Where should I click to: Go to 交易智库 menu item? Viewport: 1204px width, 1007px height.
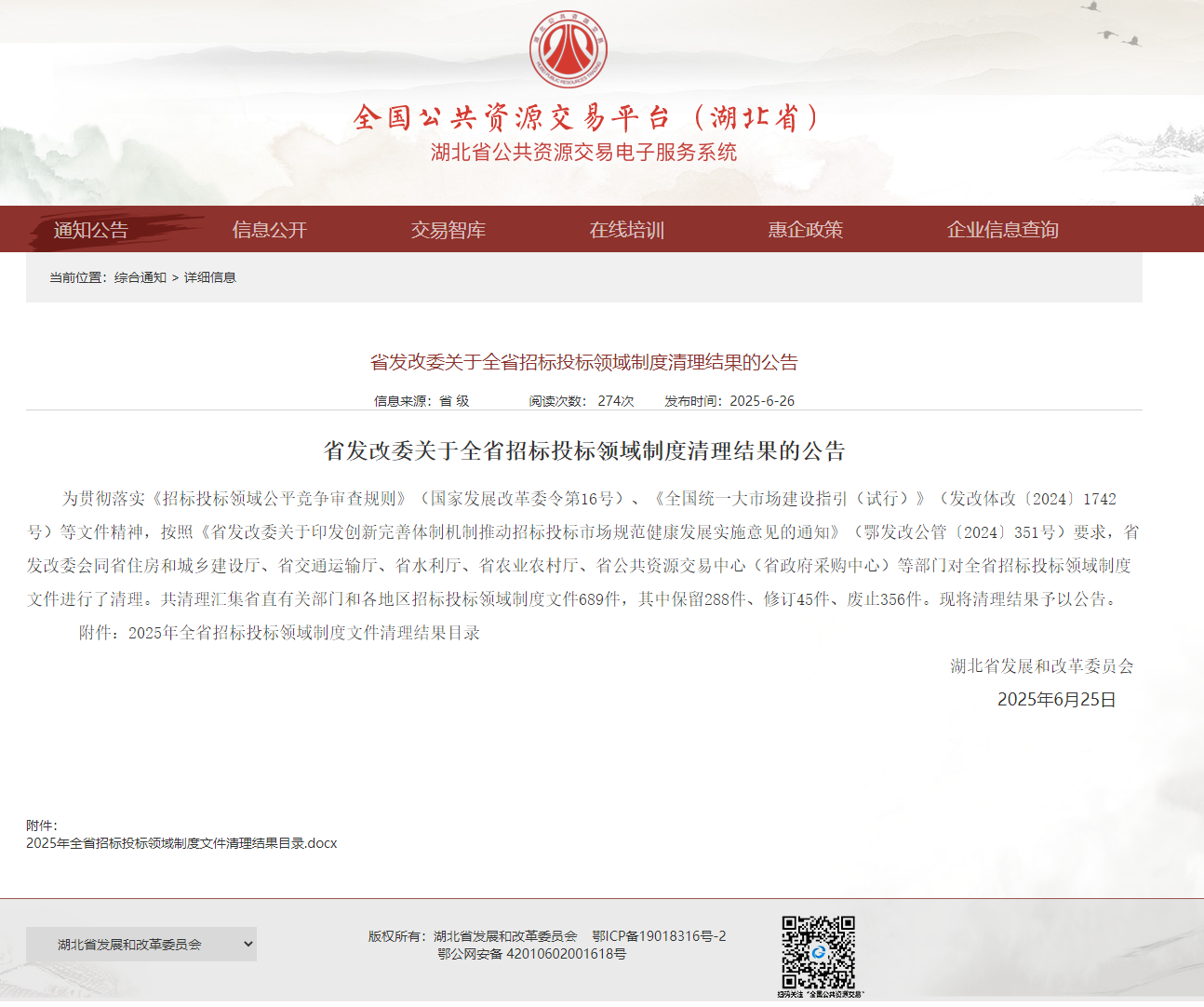pyautogui.click(x=448, y=230)
